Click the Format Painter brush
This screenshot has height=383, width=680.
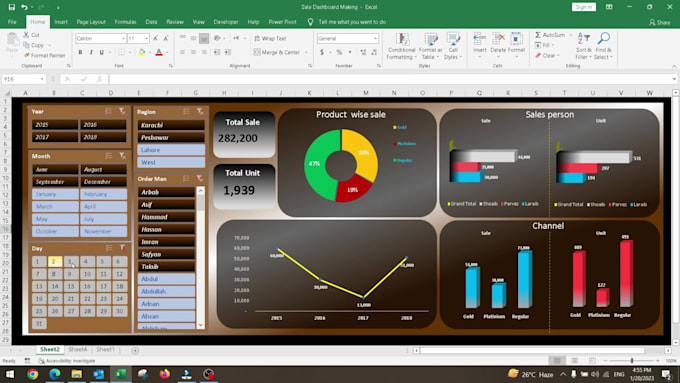[27, 56]
